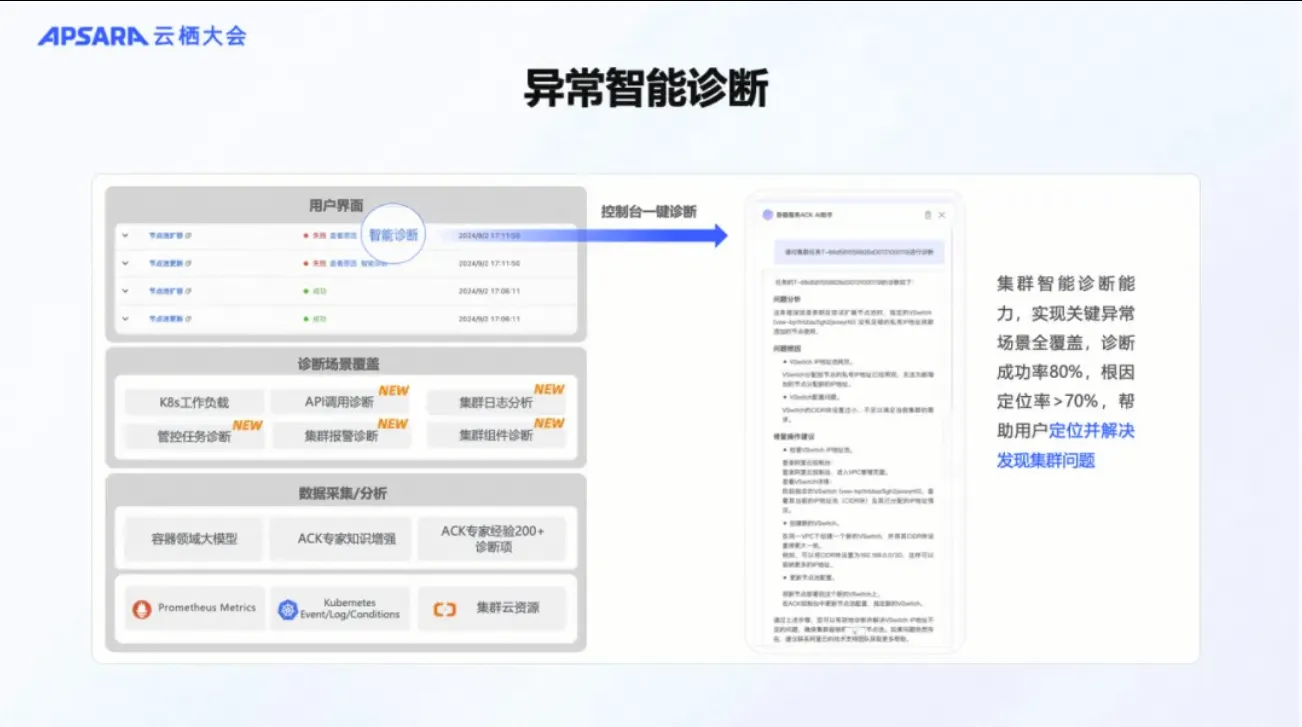
Task: Open 节点池扩容 link in the successful row
Action: [165, 291]
